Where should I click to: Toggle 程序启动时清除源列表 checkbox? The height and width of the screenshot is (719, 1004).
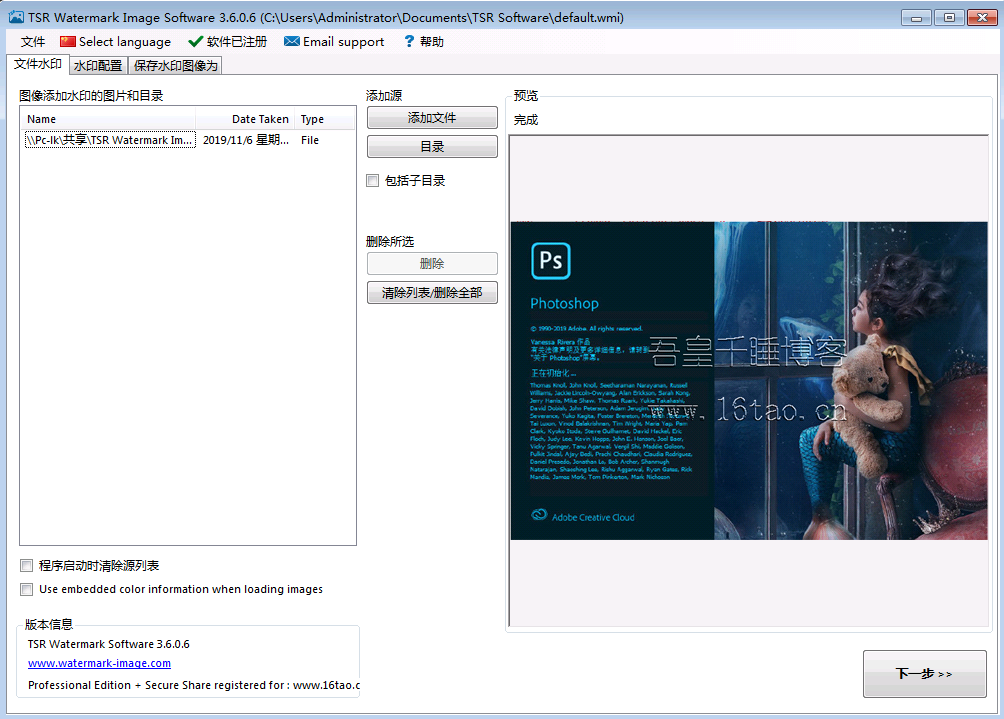[27, 566]
